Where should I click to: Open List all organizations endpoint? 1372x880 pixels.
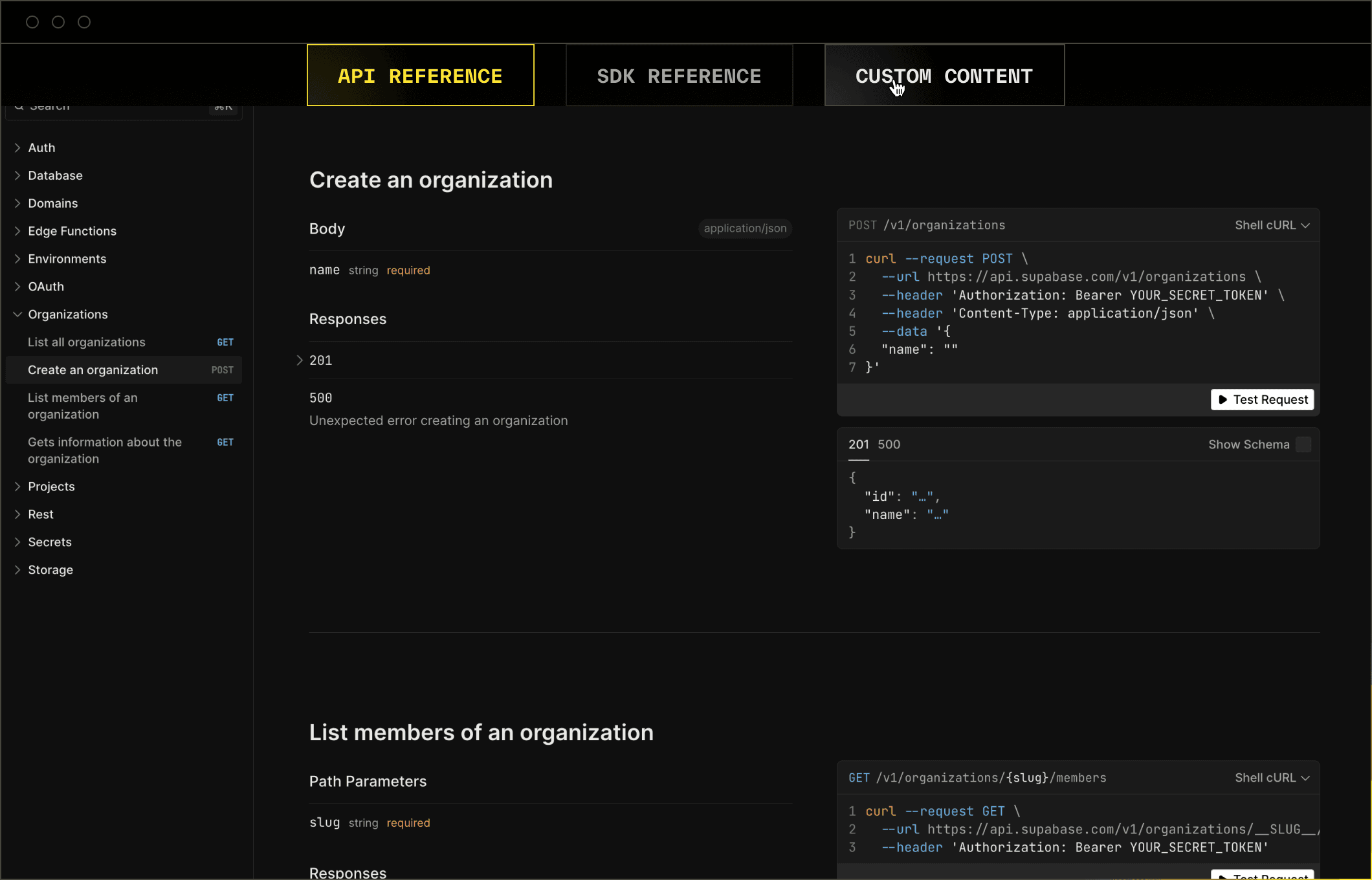pos(123,342)
